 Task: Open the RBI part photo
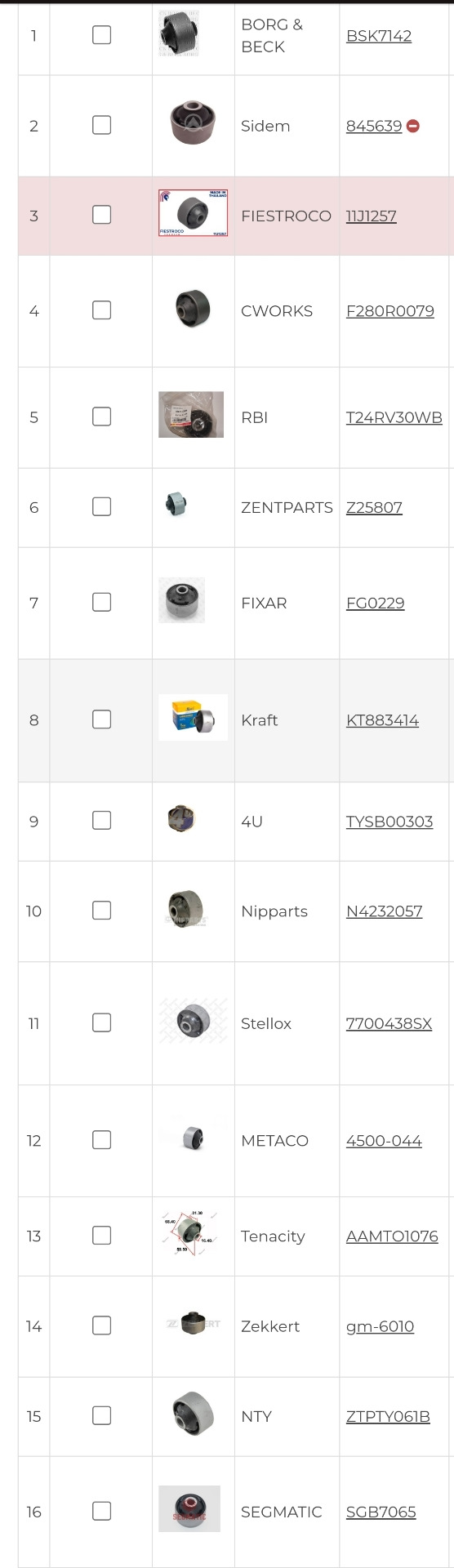click(191, 414)
